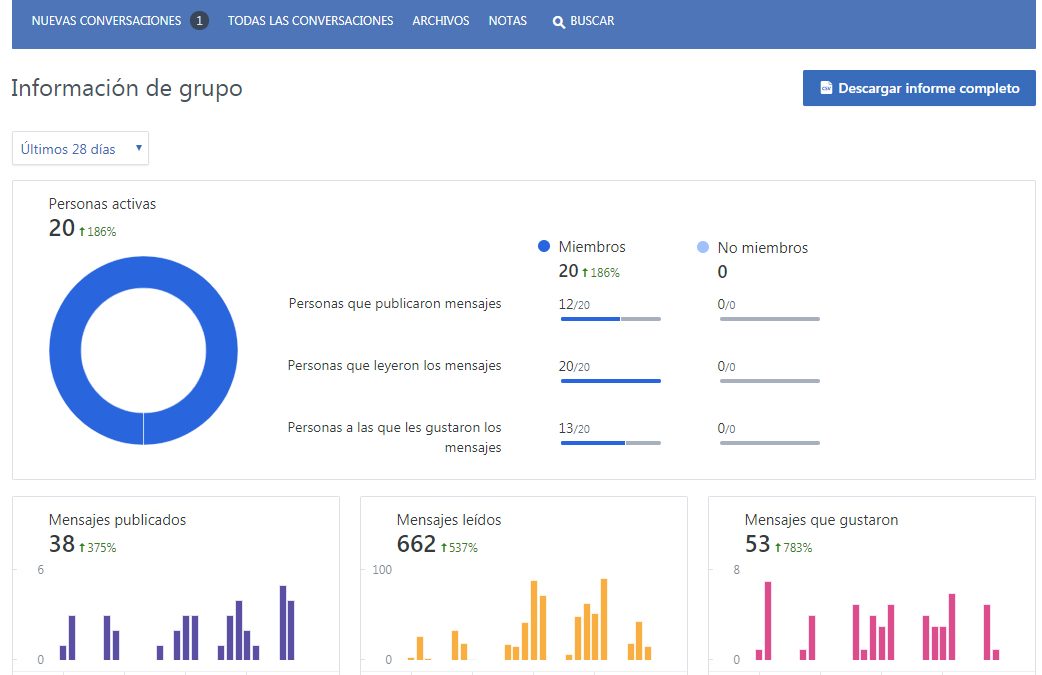Image resolution: width=1042 pixels, height=675 pixels.
Task: Click the search magnifier icon
Action: (559, 21)
